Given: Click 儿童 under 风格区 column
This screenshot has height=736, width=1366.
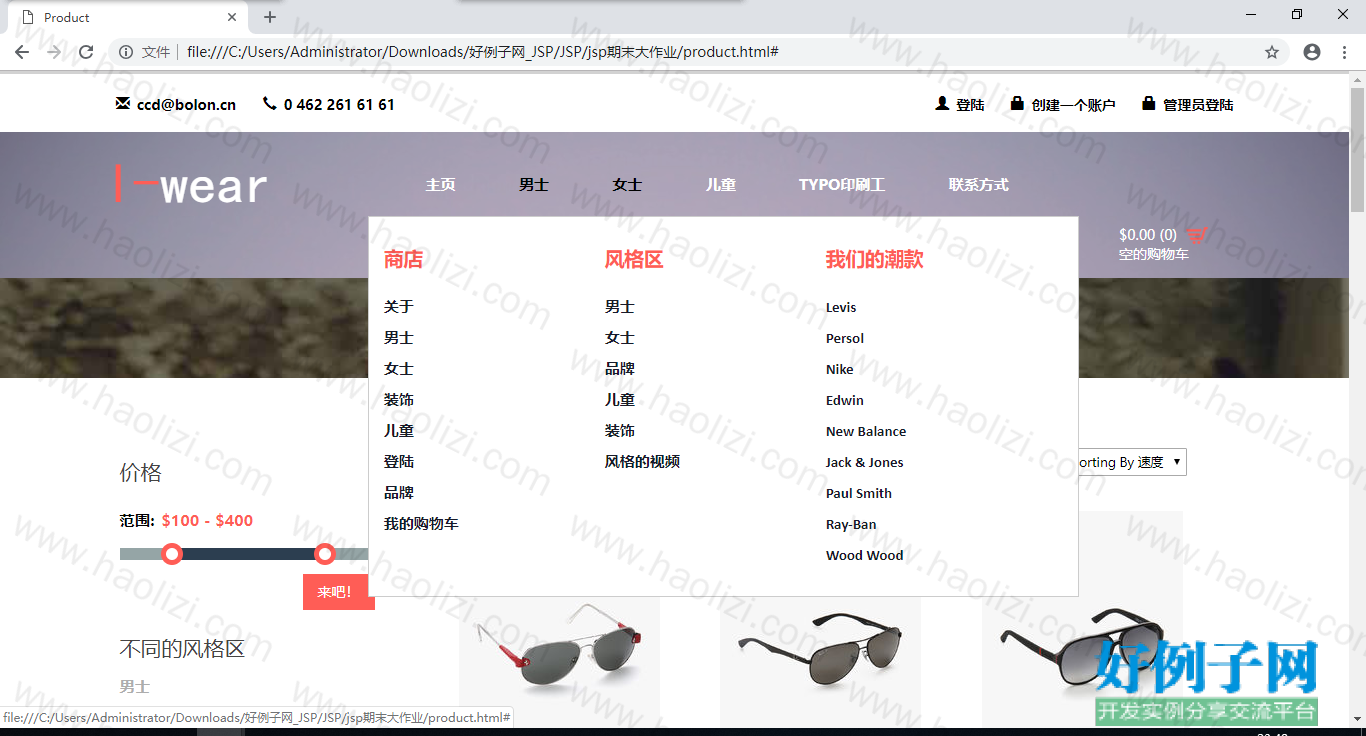Looking at the screenshot, I should pos(620,400).
